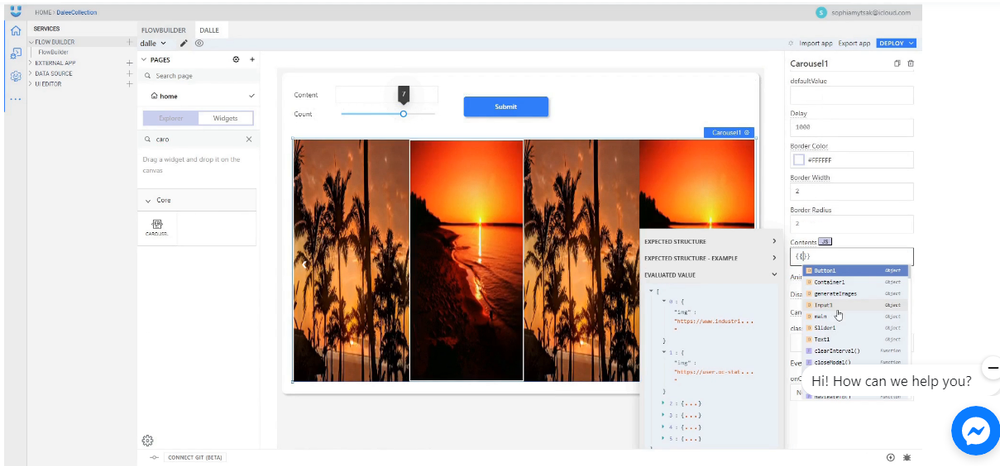Dismiss the chat help prompt
This screenshot has height=466, width=1000.
[x=992, y=368]
